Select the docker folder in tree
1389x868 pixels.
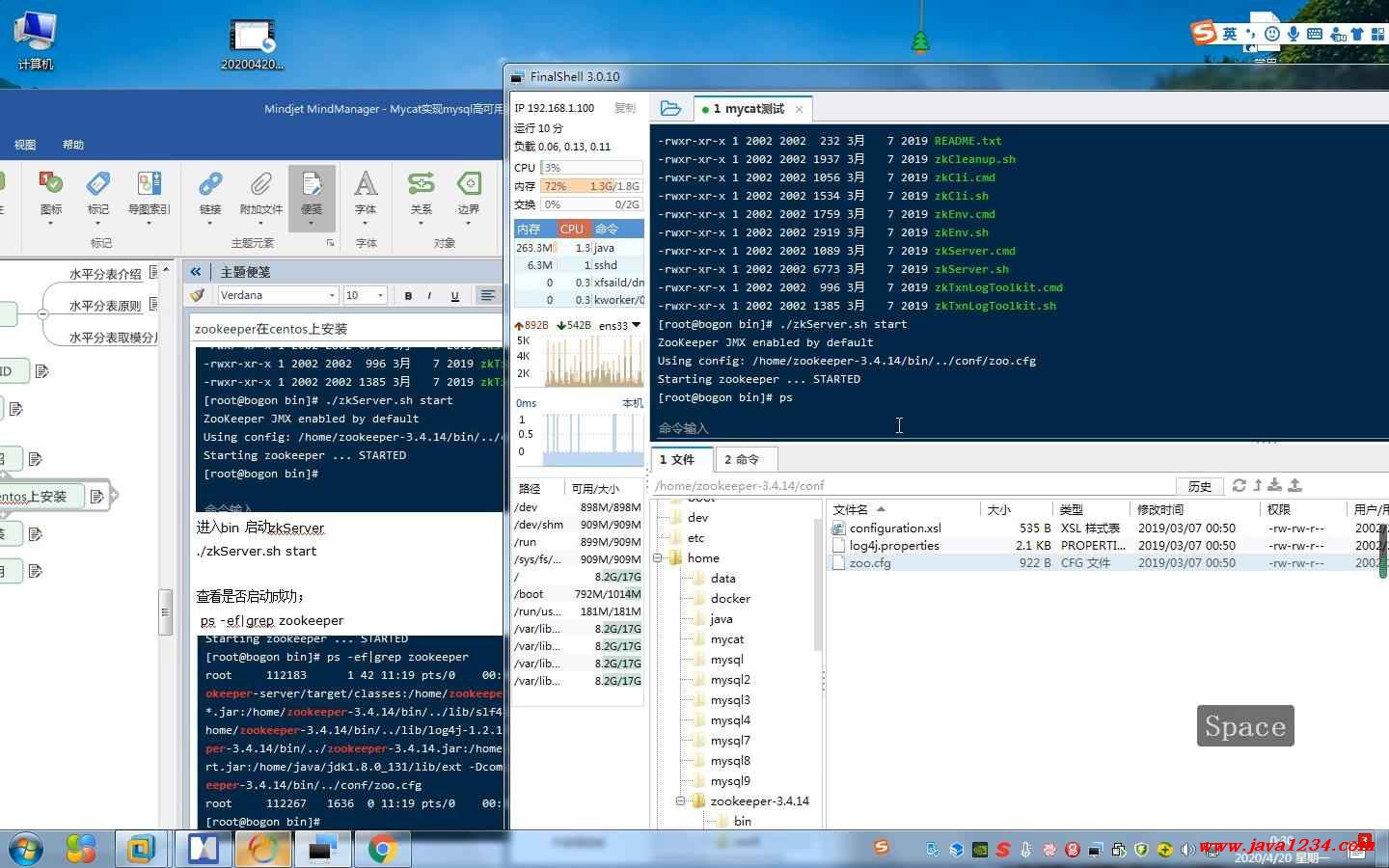730,599
